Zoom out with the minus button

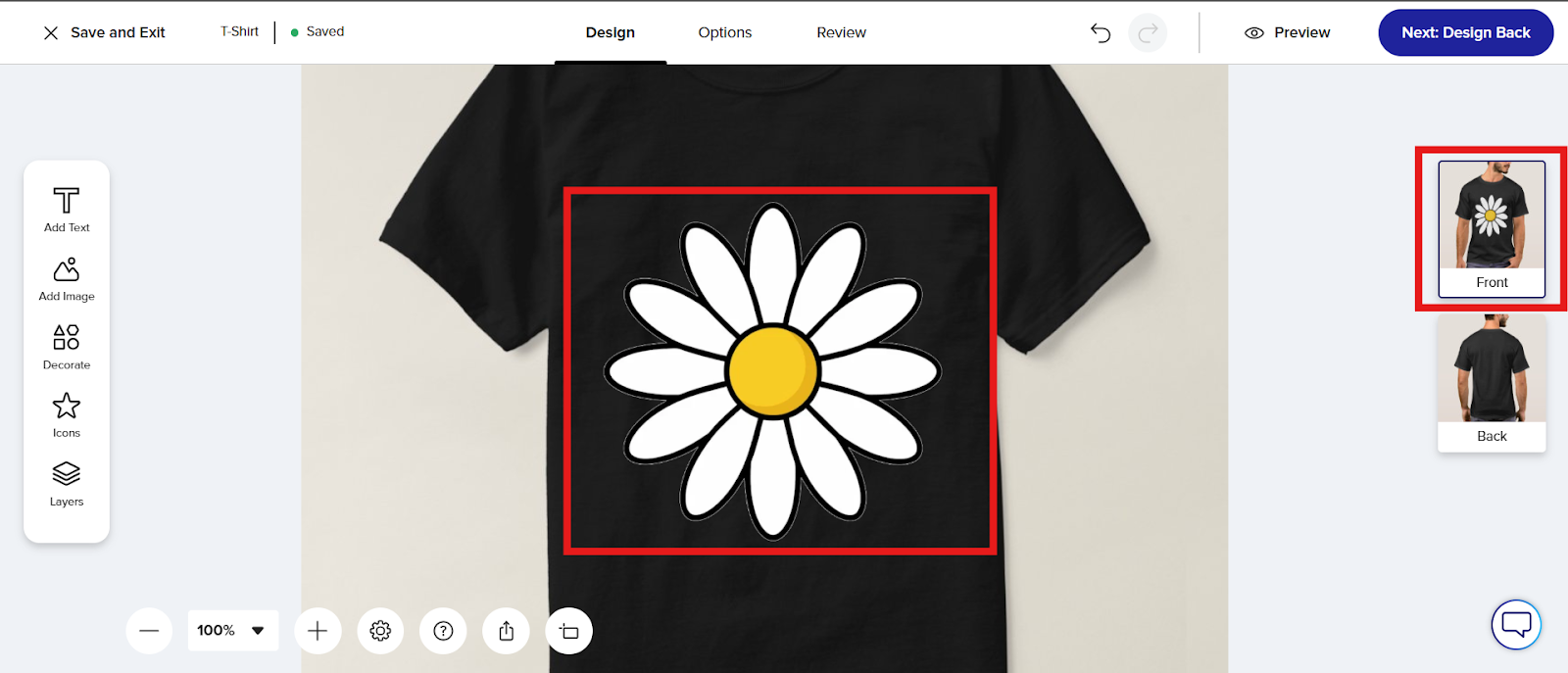coord(149,631)
